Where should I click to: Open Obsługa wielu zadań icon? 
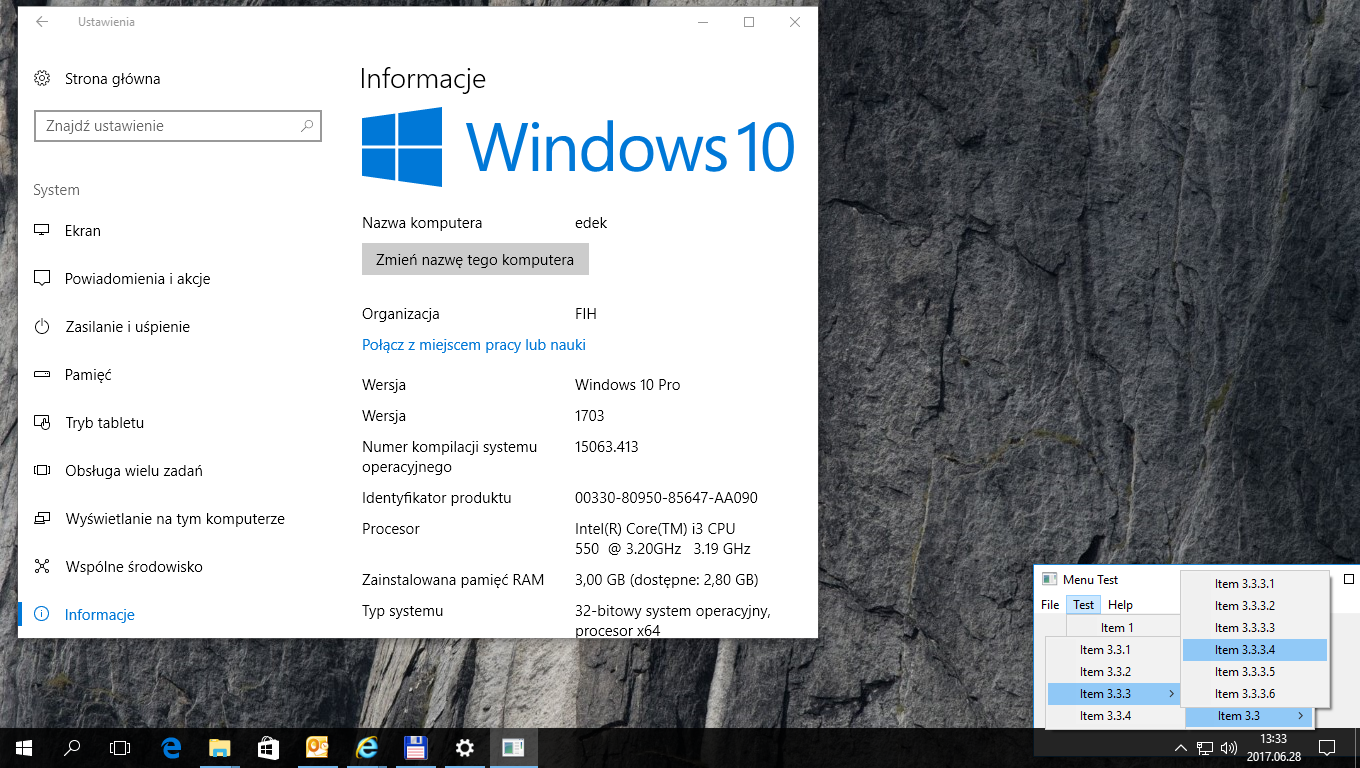42,470
